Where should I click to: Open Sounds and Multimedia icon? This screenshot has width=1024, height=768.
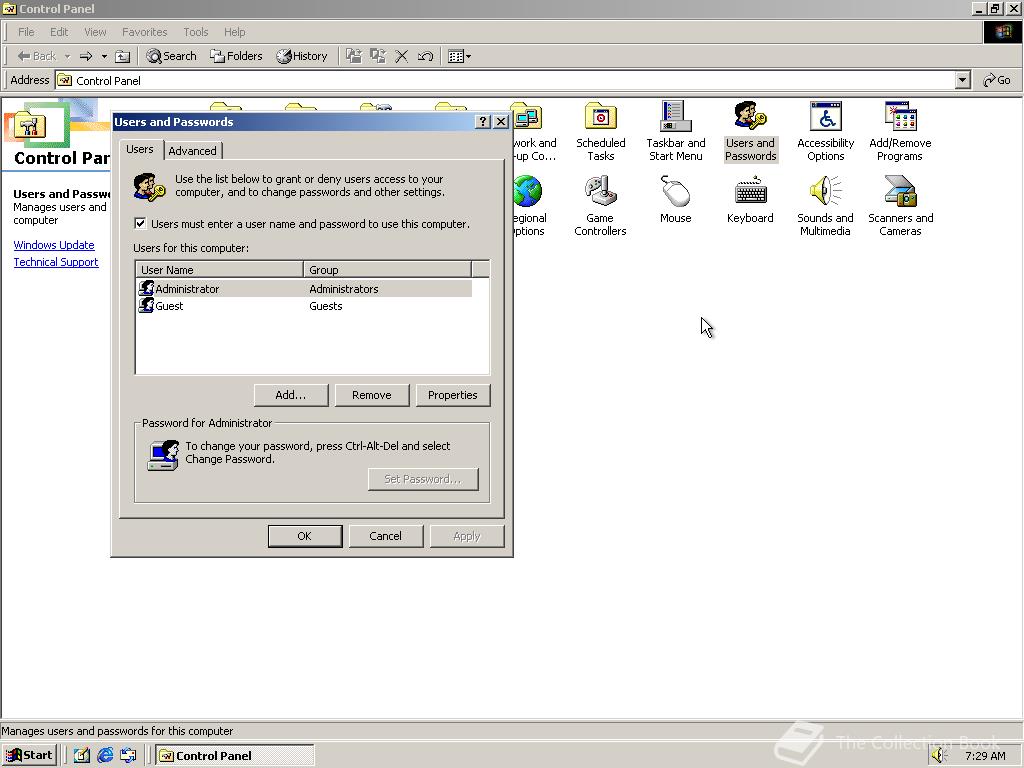coord(825,206)
